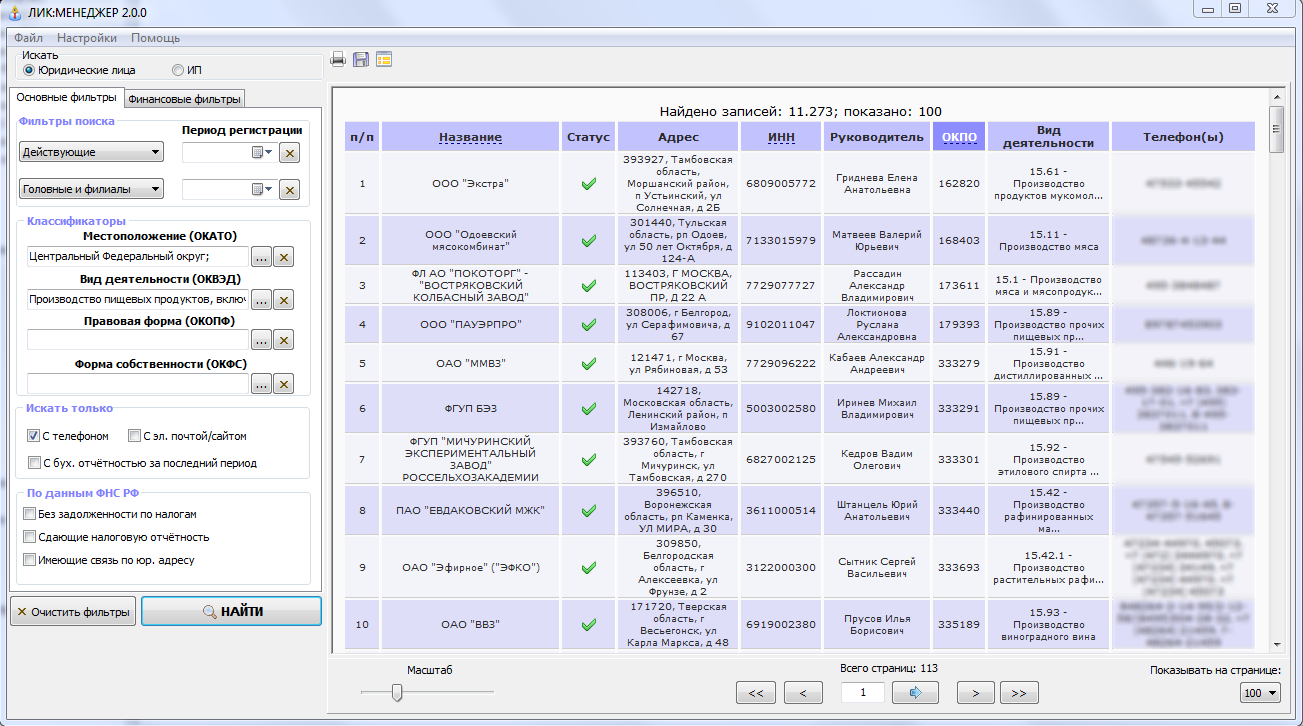This screenshot has height=726, width=1303.
Task: Open records-per-page dropdown showing 100
Action: (1259, 692)
